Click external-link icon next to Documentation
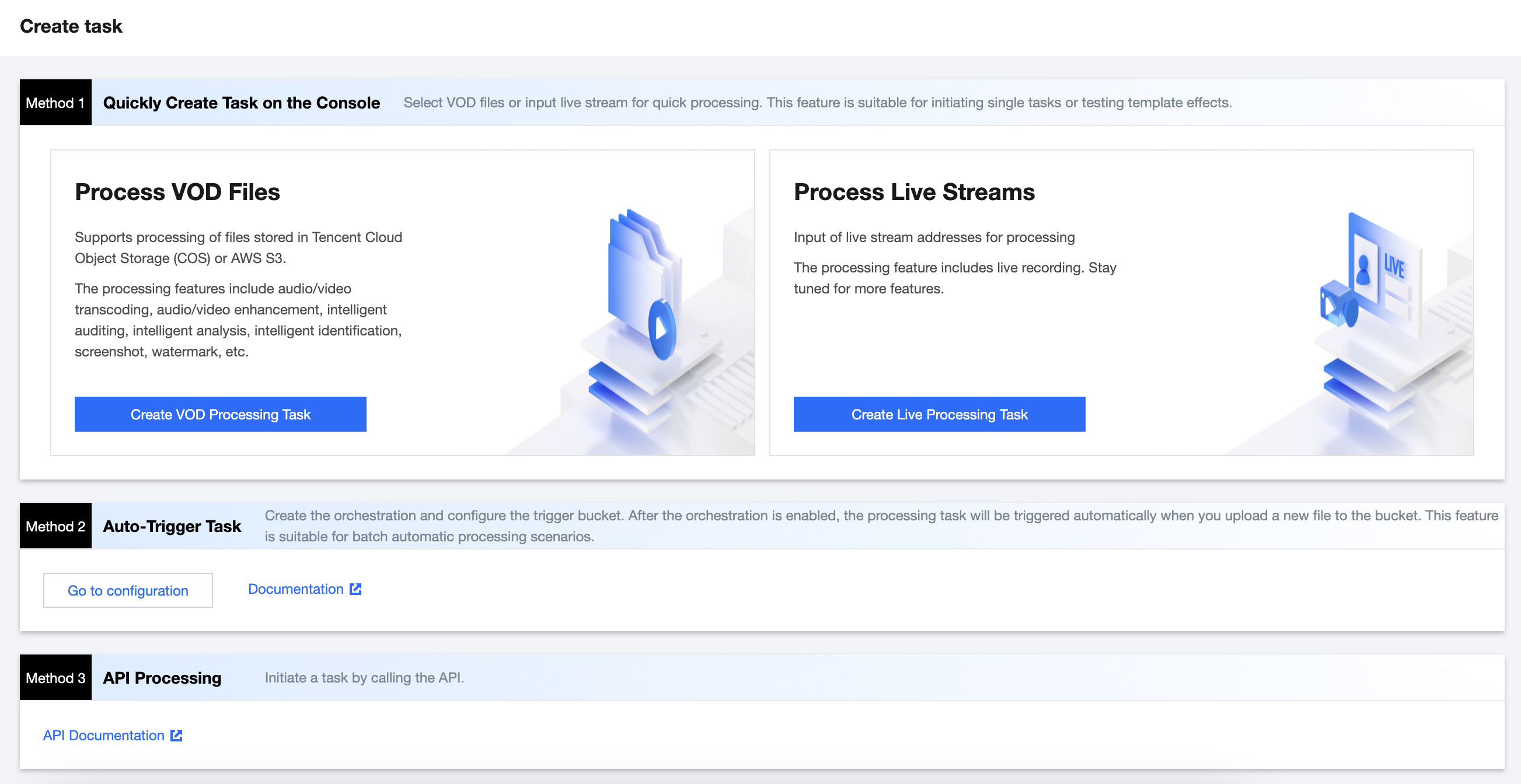The image size is (1521, 784). click(355, 589)
